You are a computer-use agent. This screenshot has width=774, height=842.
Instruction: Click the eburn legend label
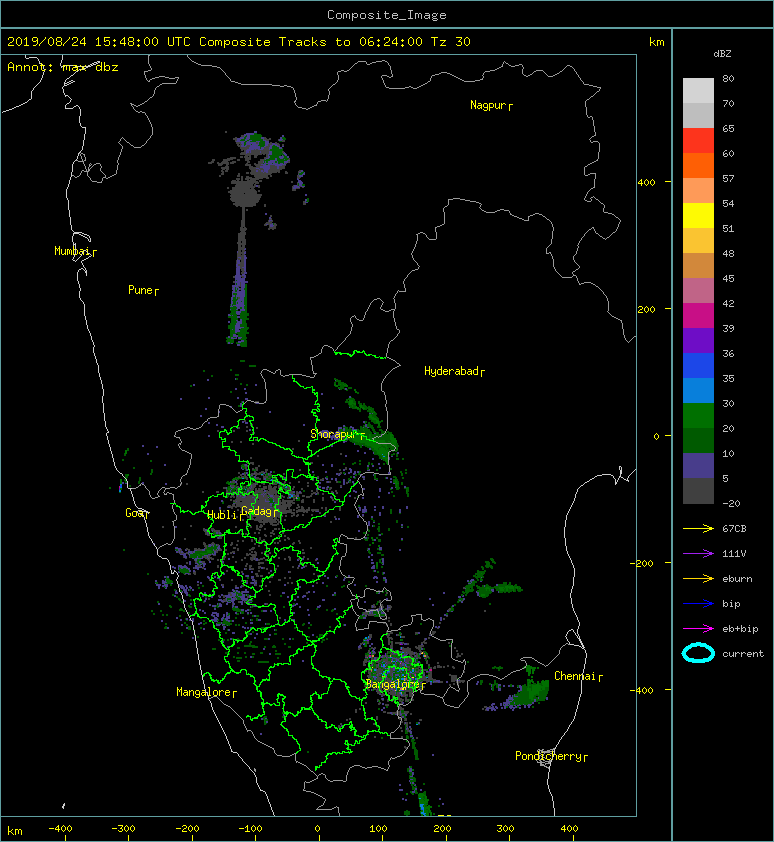coord(737,579)
